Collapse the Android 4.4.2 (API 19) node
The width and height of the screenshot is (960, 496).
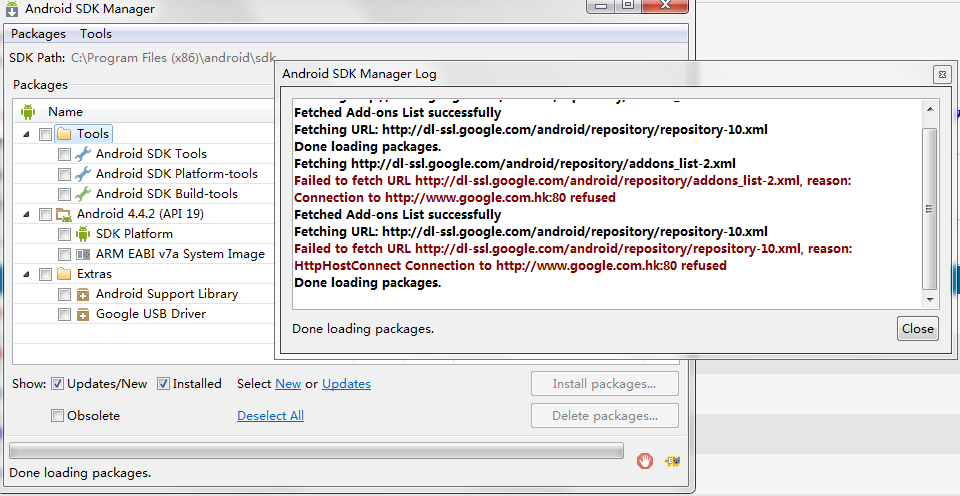pos(26,214)
